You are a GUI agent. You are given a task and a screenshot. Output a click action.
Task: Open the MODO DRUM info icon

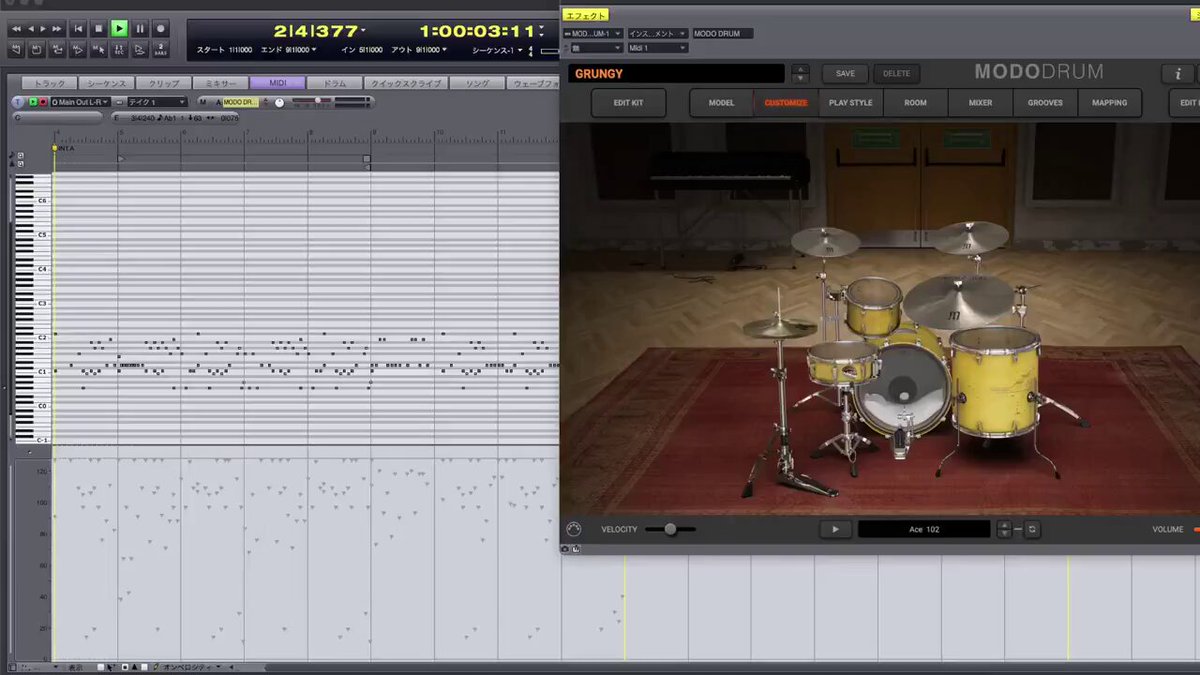tap(1177, 74)
